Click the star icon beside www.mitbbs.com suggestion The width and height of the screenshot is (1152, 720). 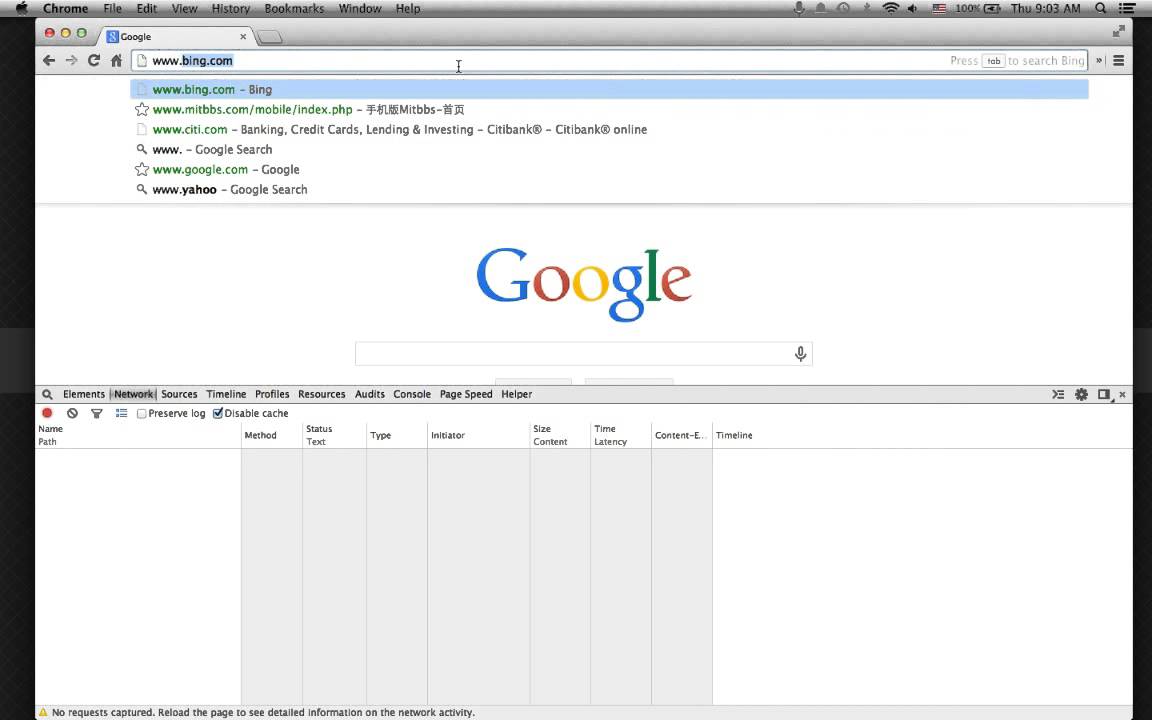pyautogui.click(x=142, y=109)
